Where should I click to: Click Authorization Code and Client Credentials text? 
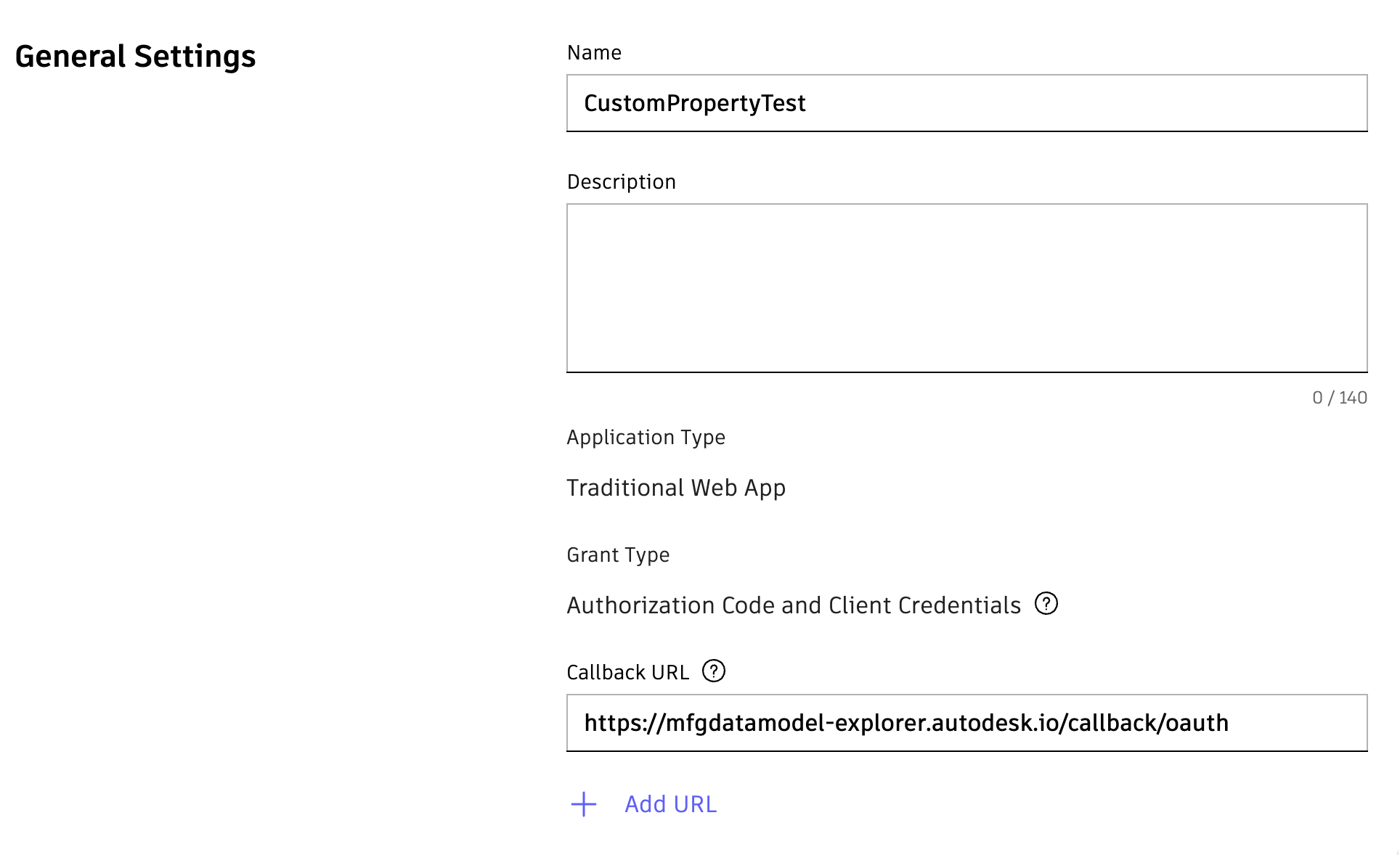(794, 605)
